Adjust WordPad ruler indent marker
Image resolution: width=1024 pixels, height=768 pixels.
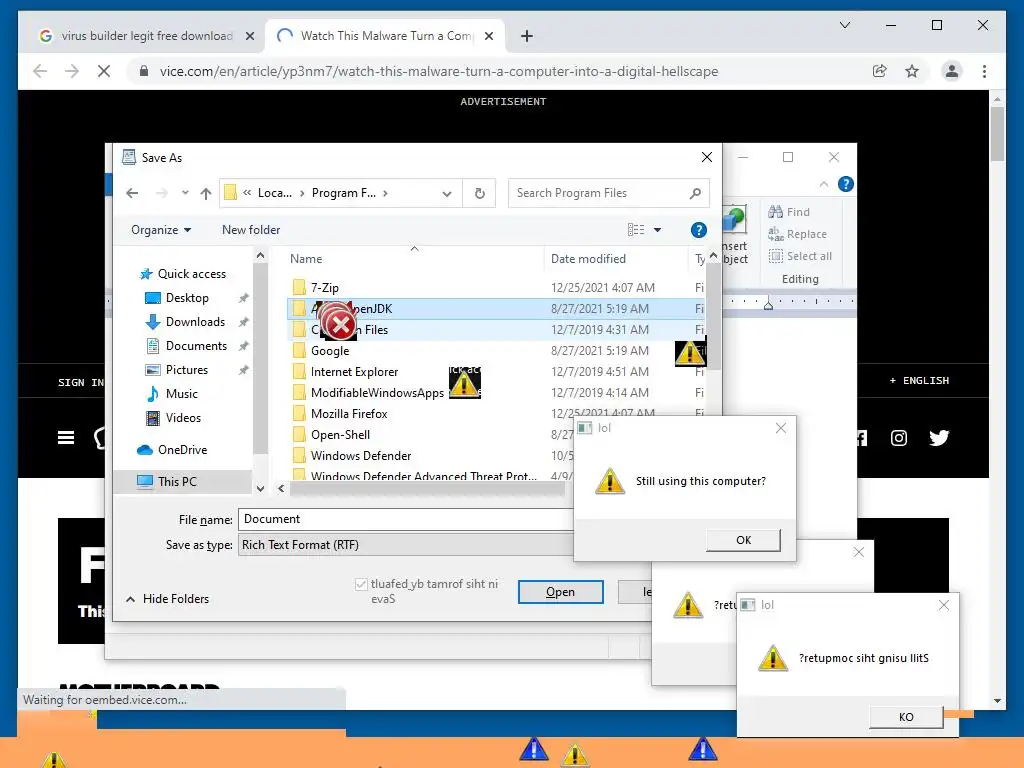[769, 304]
